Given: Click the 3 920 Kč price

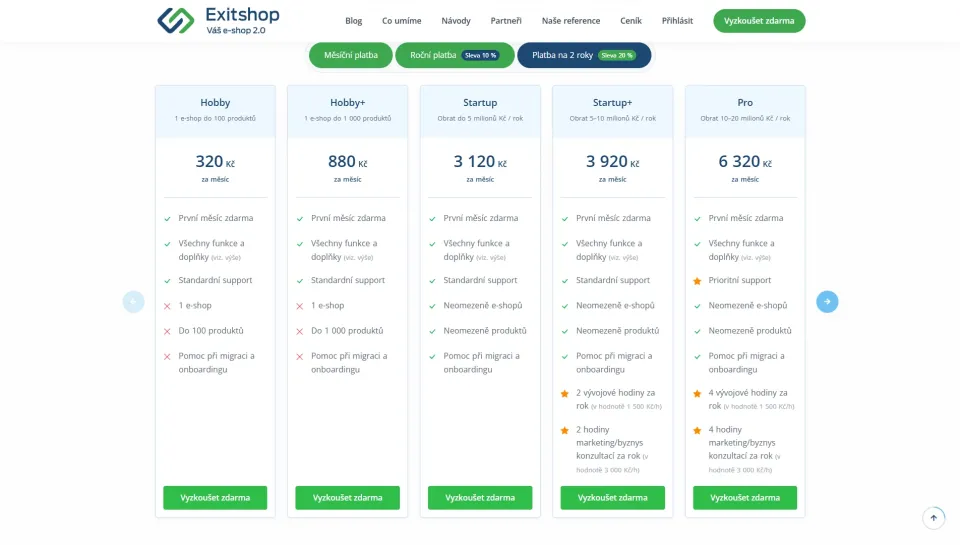Looking at the screenshot, I should 612,162.
